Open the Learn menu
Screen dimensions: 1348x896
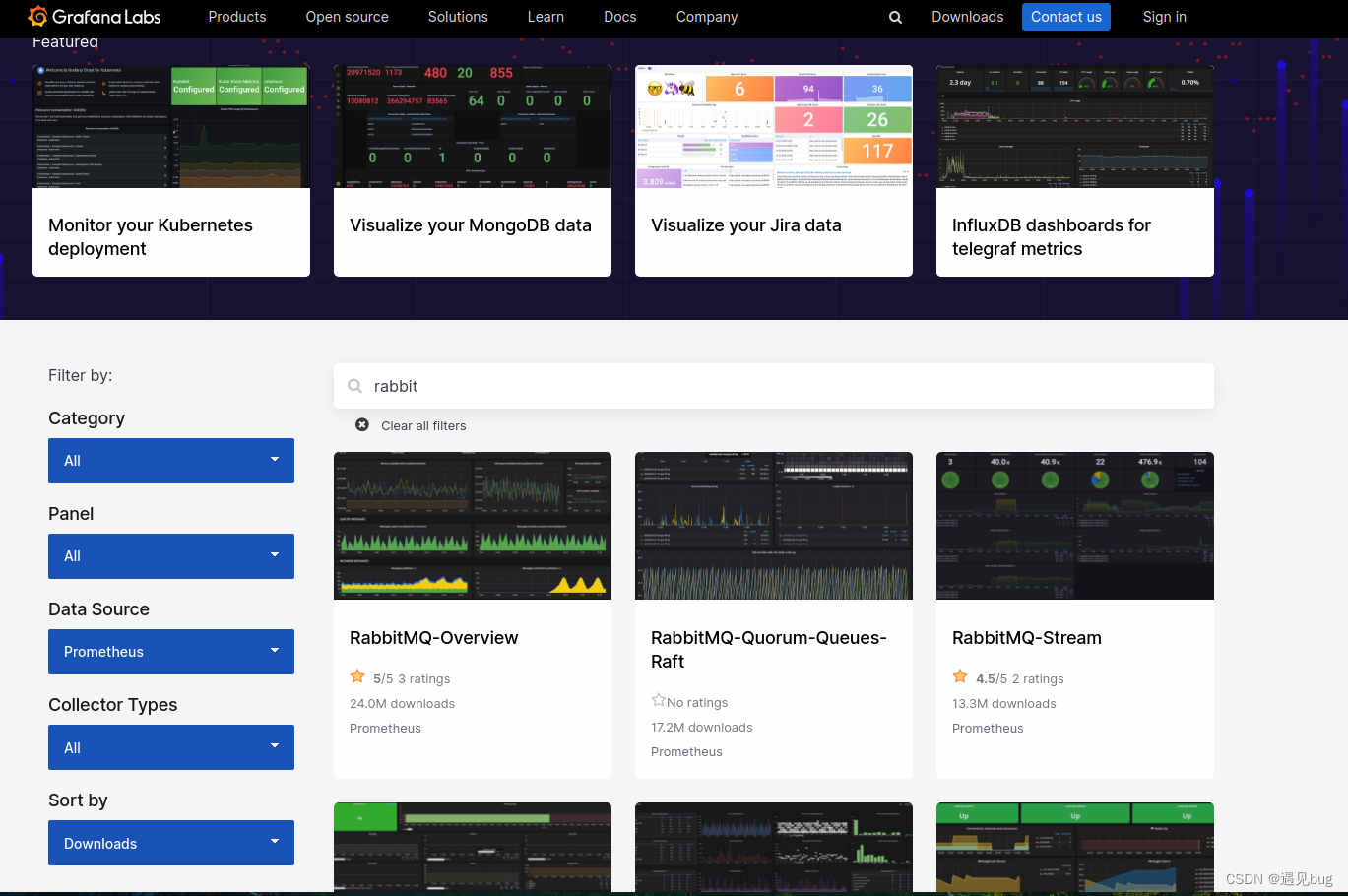click(x=546, y=17)
